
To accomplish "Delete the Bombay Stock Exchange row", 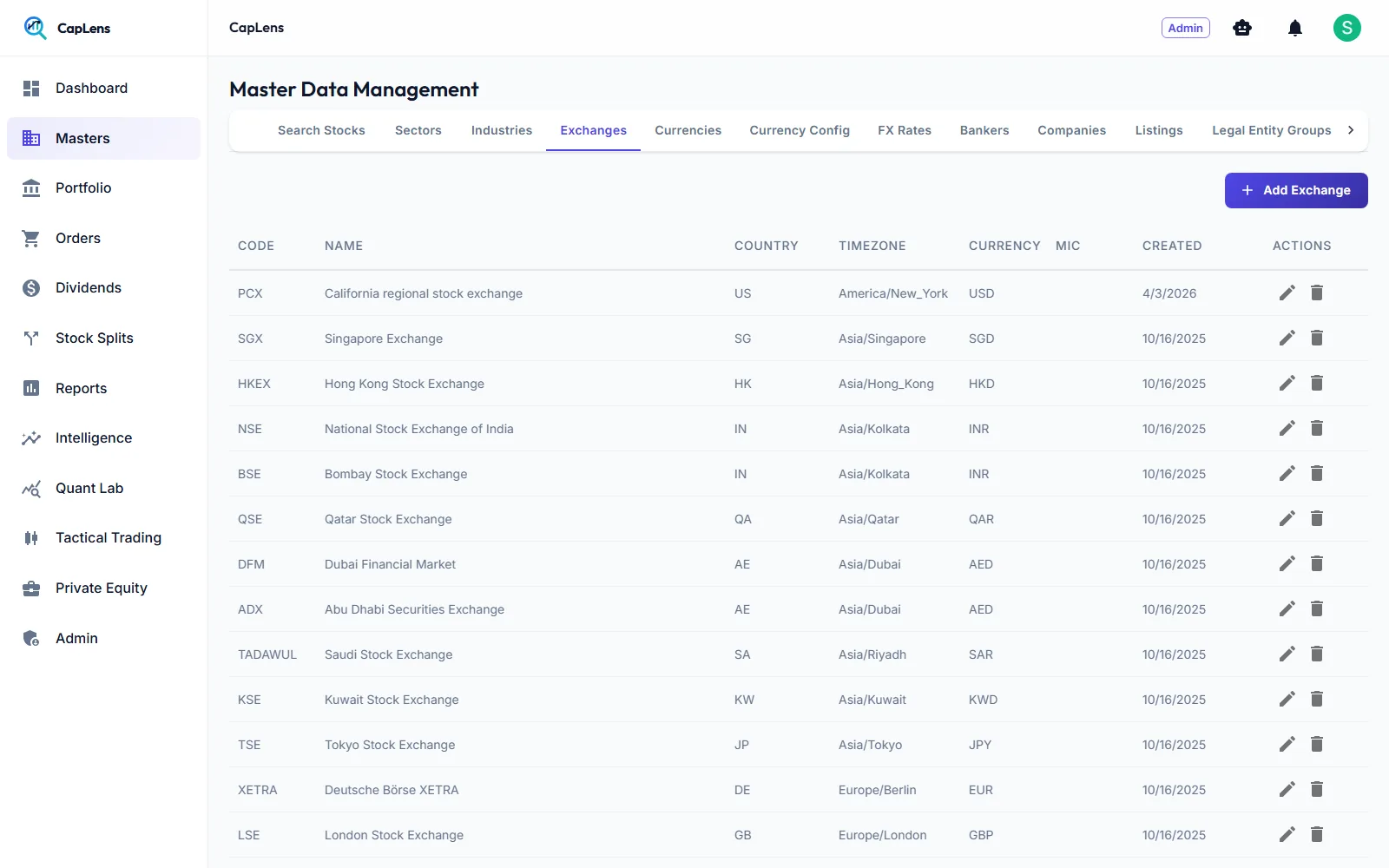I will (x=1317, y=473).
